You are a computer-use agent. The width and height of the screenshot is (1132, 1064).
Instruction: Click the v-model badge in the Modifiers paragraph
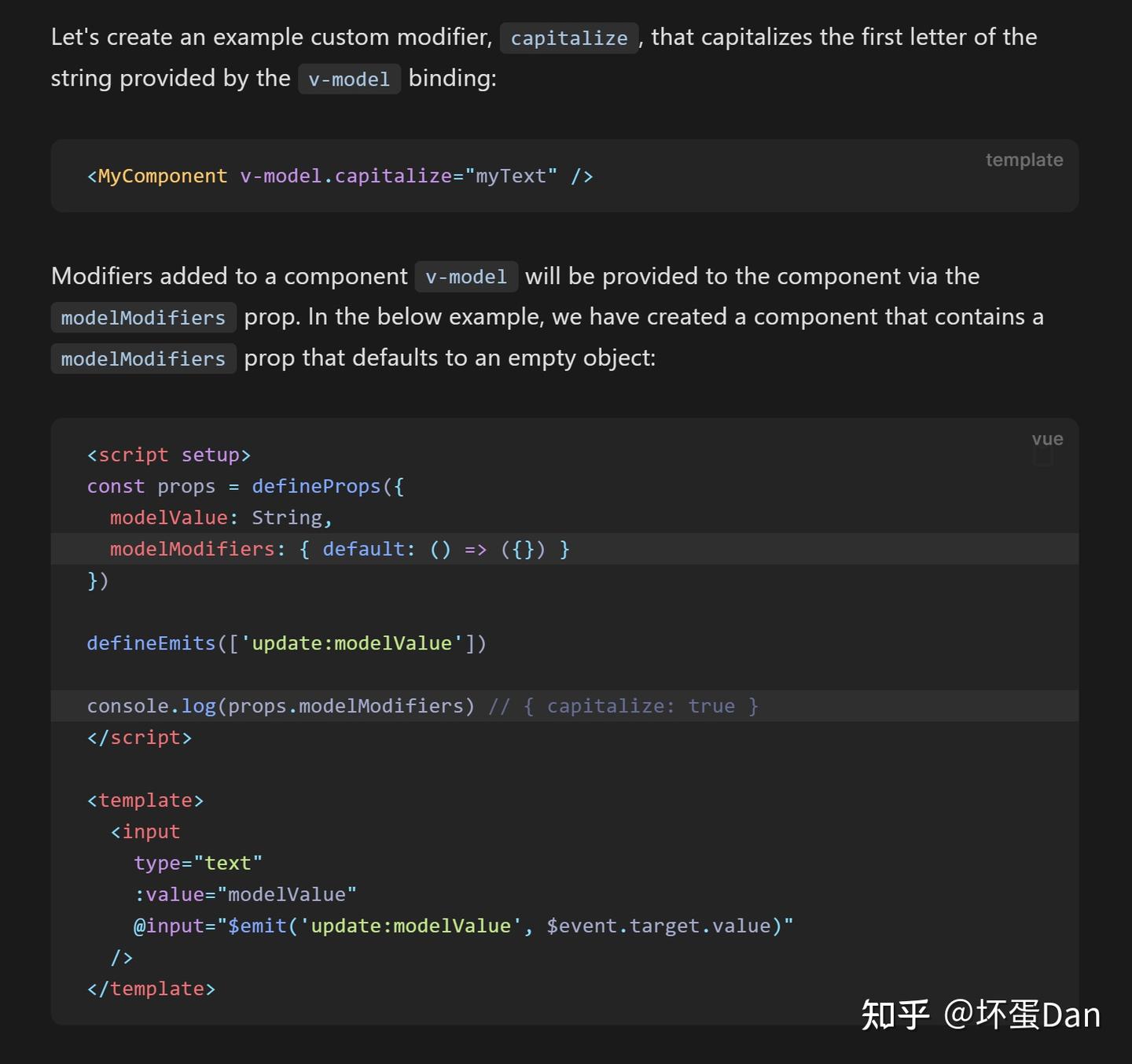465,277
